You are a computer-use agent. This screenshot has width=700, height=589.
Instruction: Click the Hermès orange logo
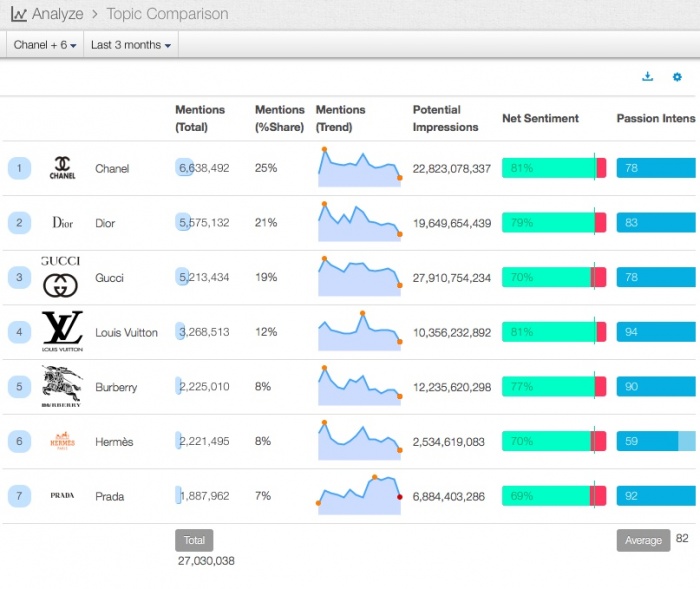click(62, 441)
